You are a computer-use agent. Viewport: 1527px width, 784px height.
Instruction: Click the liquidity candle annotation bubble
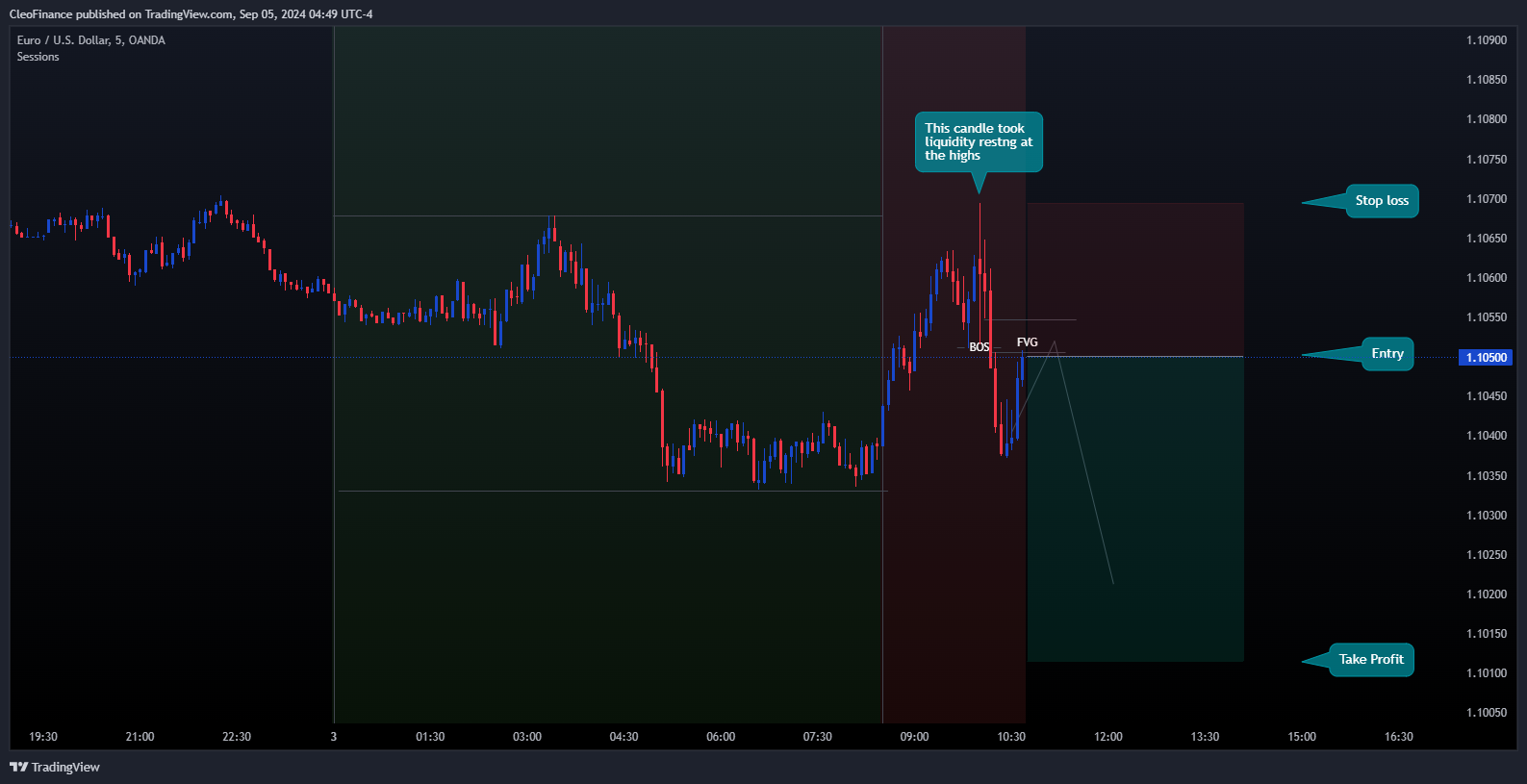[x=979, y=142]
